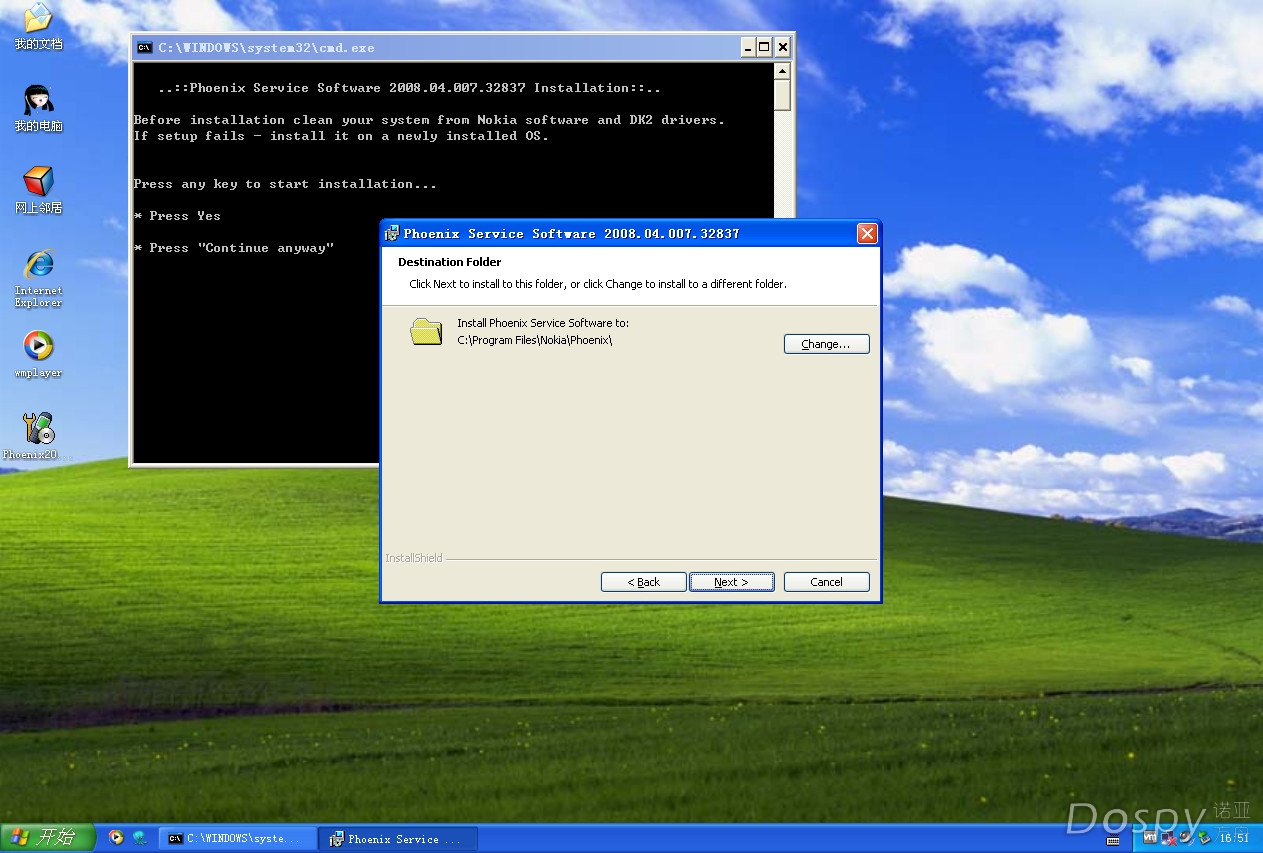Click the "If setup fails" line in cmd

tap(341, 136)
